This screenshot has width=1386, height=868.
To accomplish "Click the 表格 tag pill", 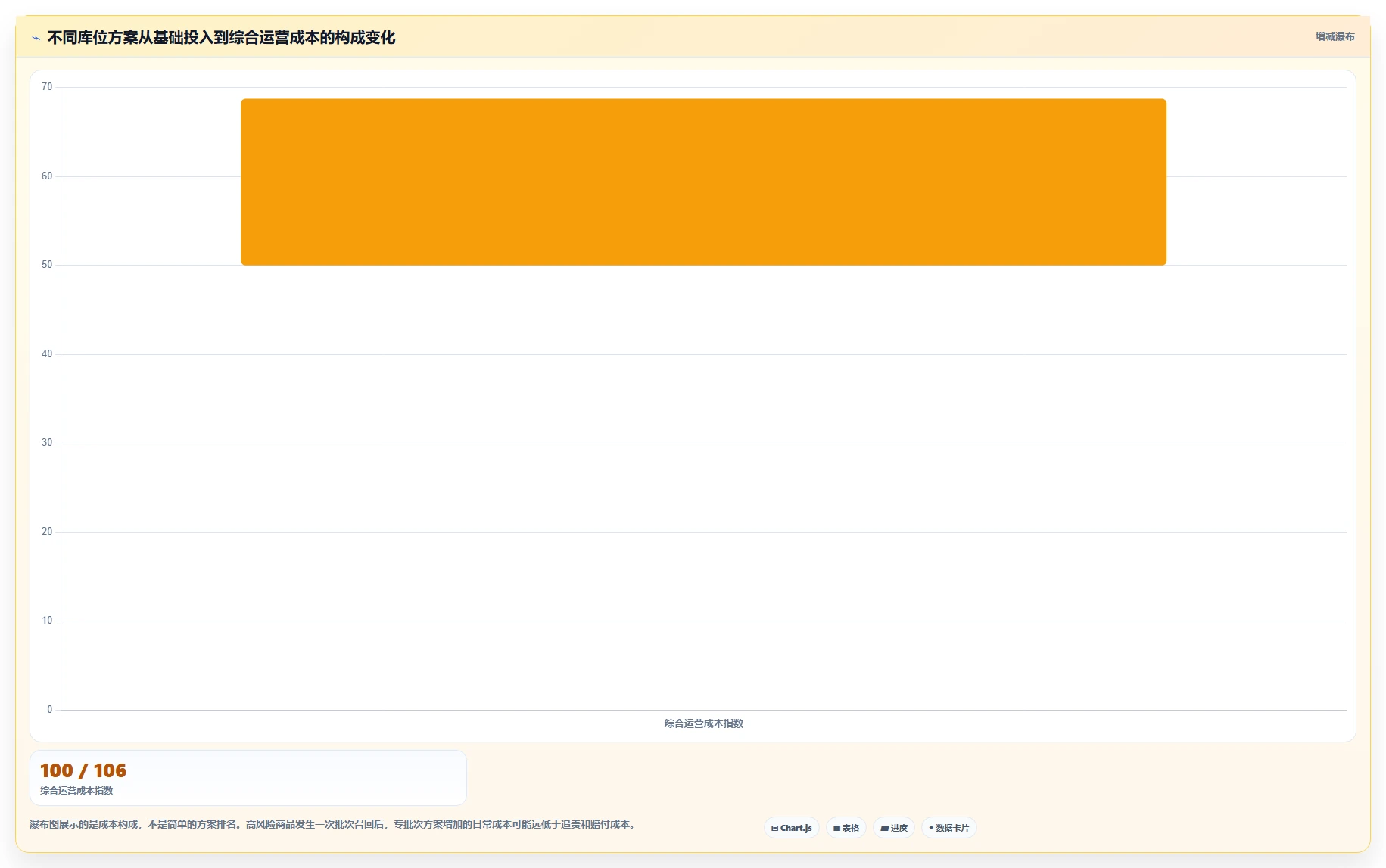I will [846, 828].
